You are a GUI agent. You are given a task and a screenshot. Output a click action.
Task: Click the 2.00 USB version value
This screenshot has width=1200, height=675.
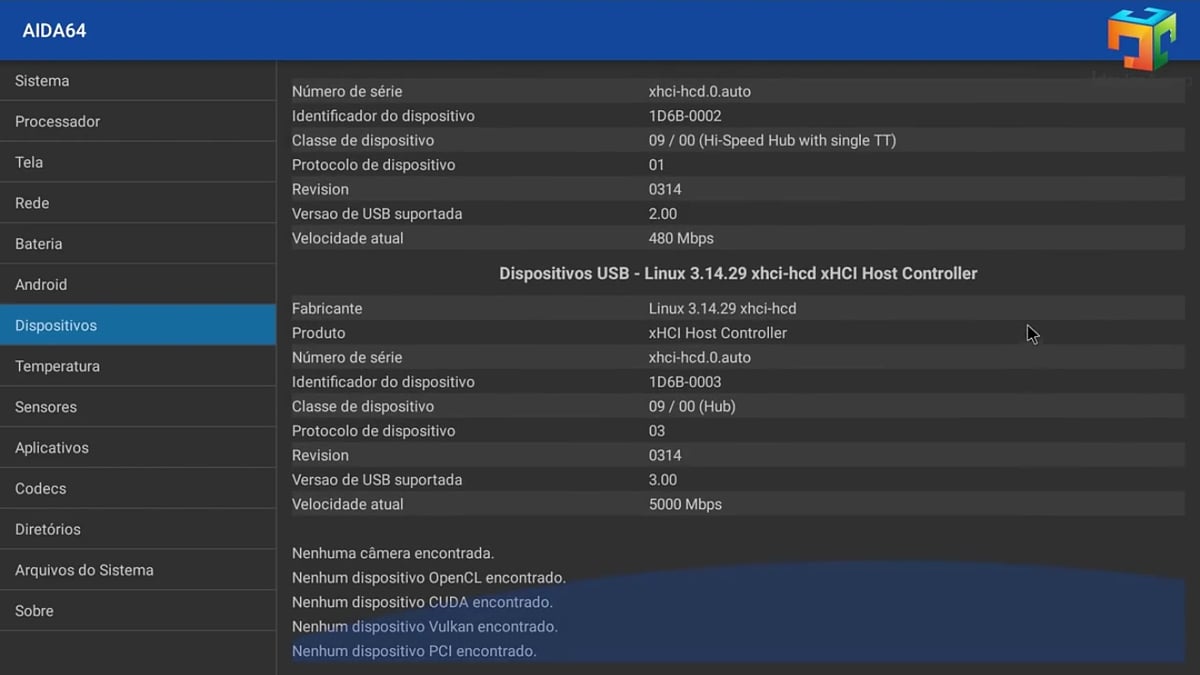tap(663, 214)
